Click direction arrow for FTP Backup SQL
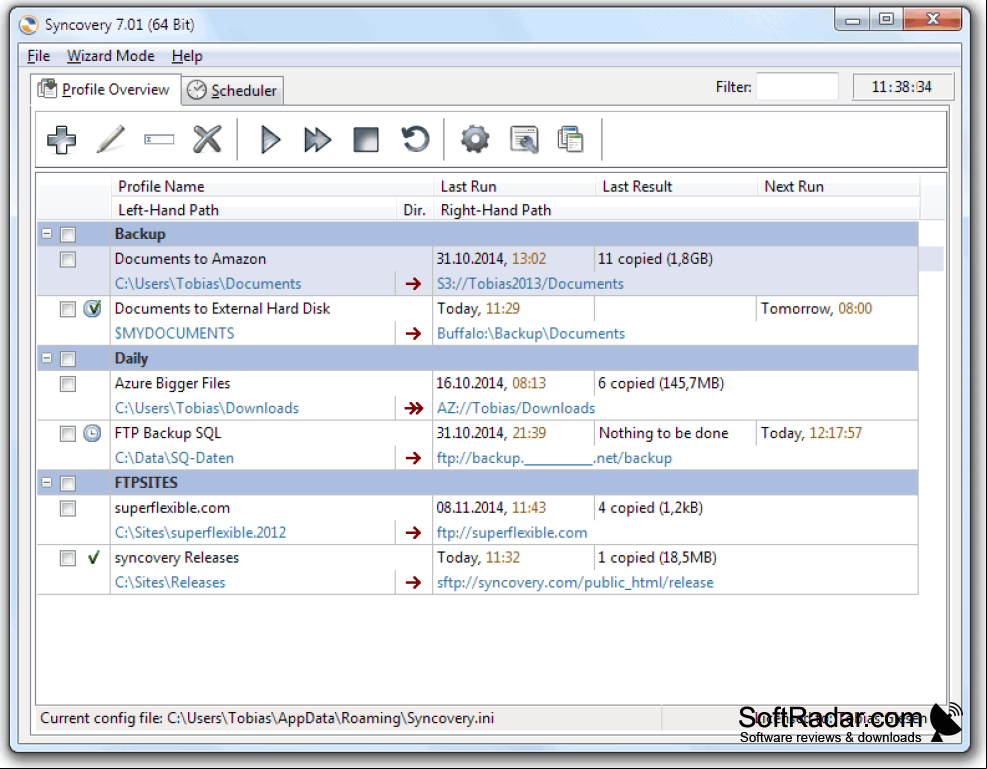Screen dimensions: 987x769 click(x=414, y=458)
